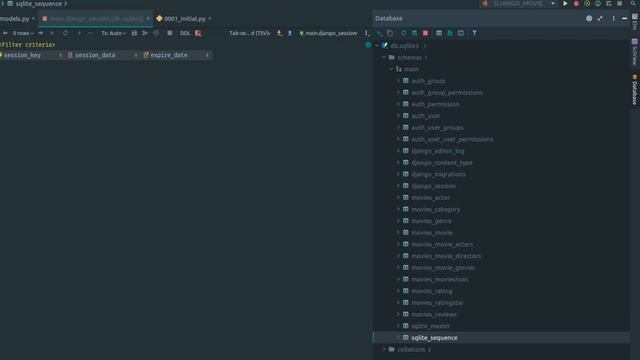Select the django_migrations table

(438, 174)
